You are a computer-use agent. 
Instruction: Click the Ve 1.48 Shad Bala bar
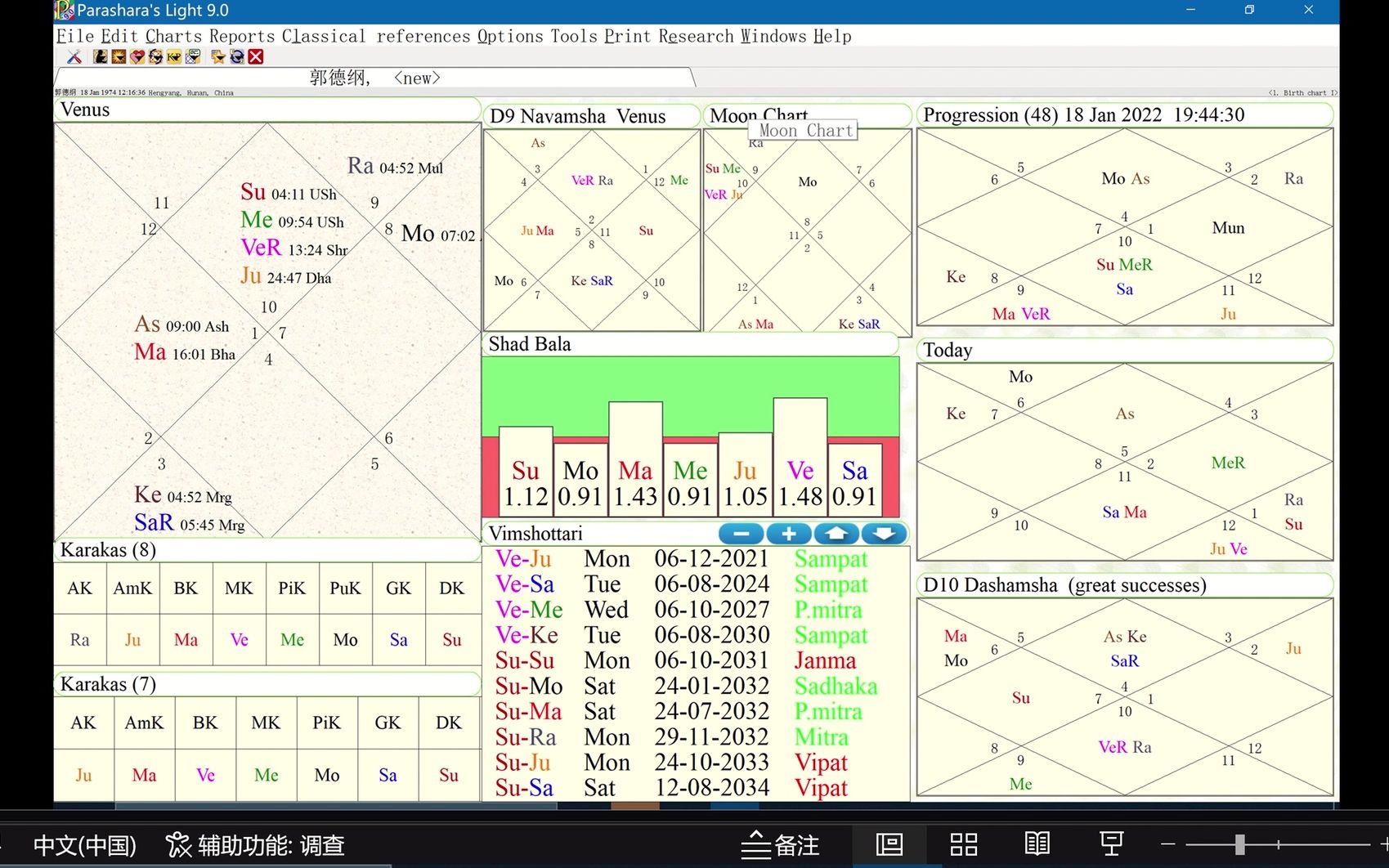[800, 457]
